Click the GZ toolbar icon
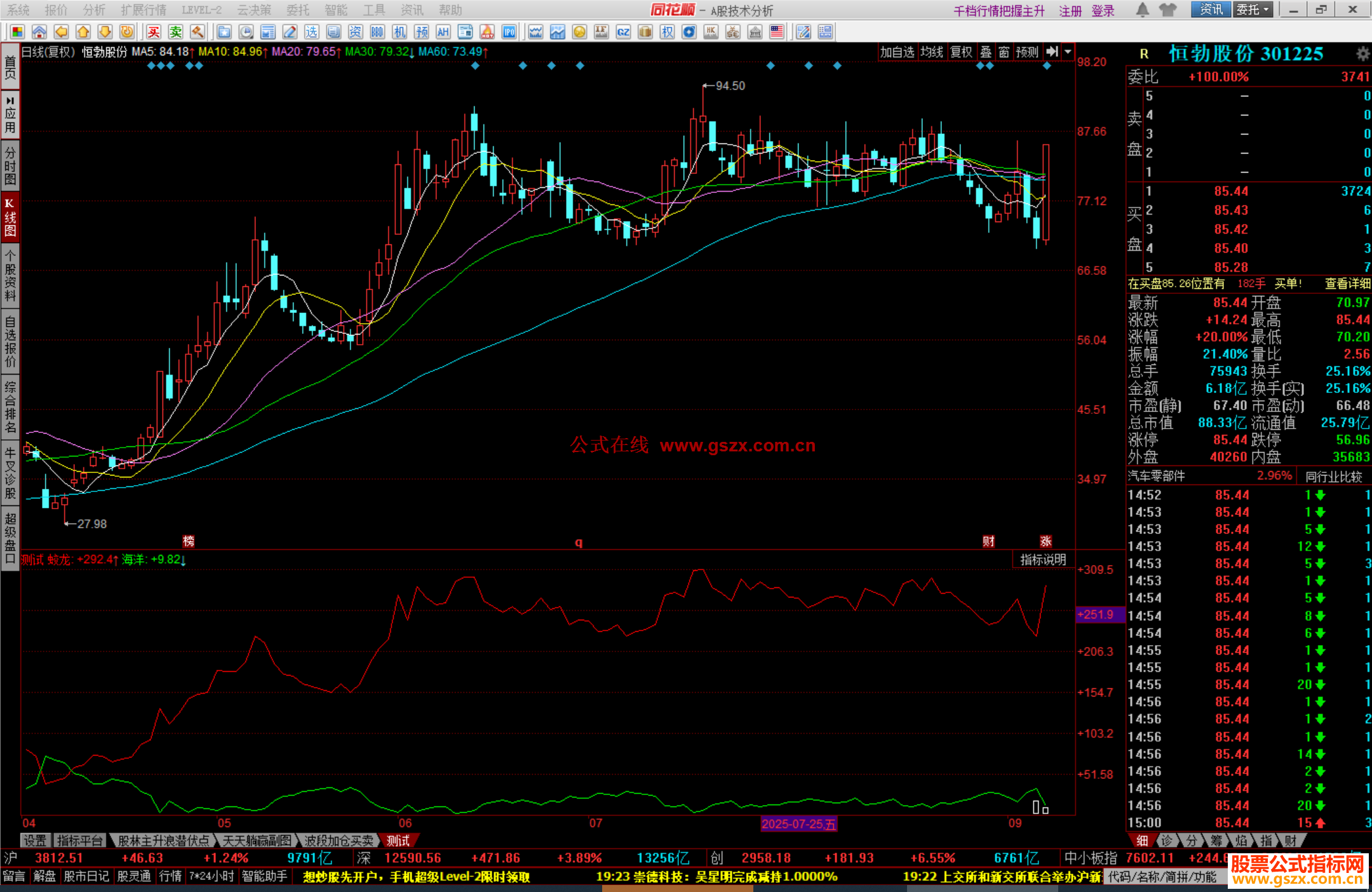 623,32
